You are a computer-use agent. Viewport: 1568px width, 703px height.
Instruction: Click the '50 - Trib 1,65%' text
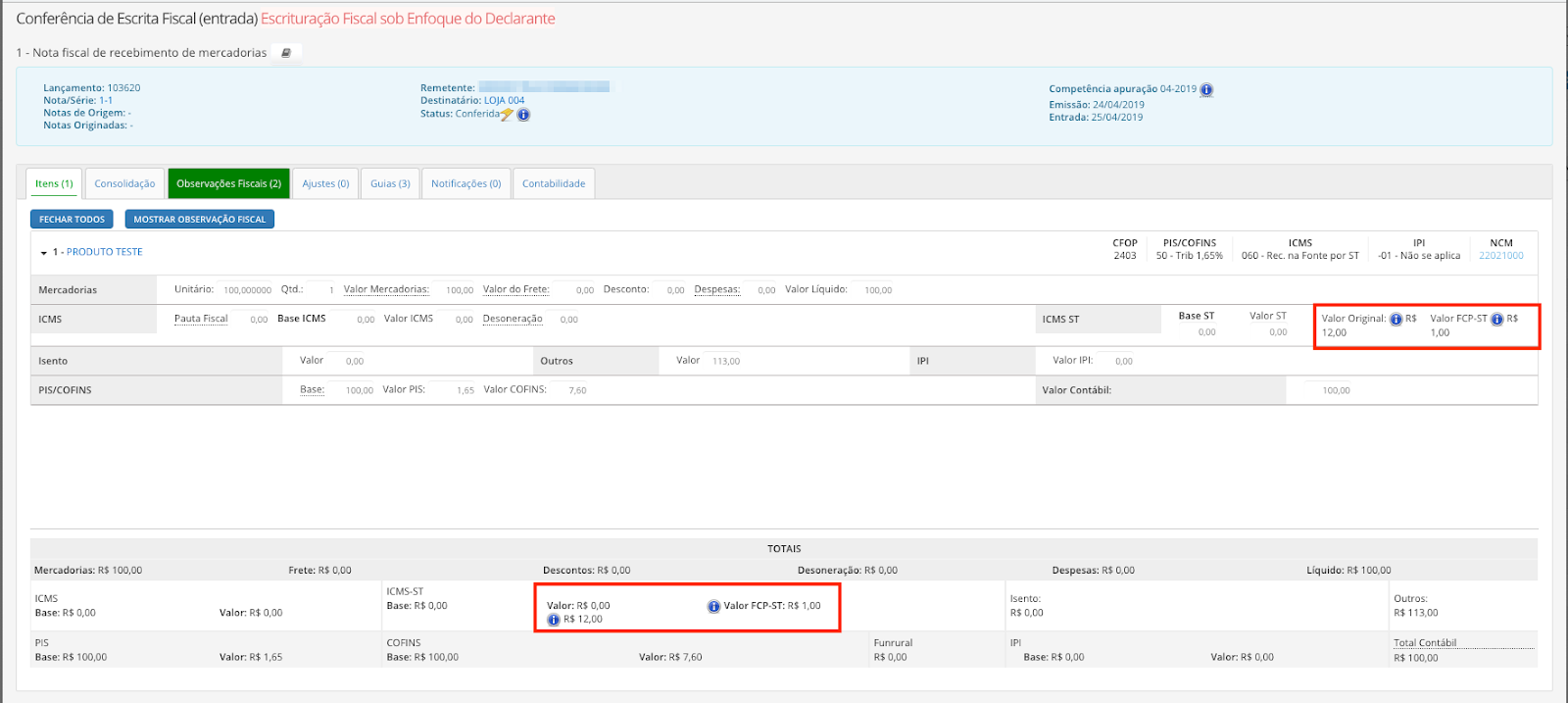click(x=1190, y=256)
